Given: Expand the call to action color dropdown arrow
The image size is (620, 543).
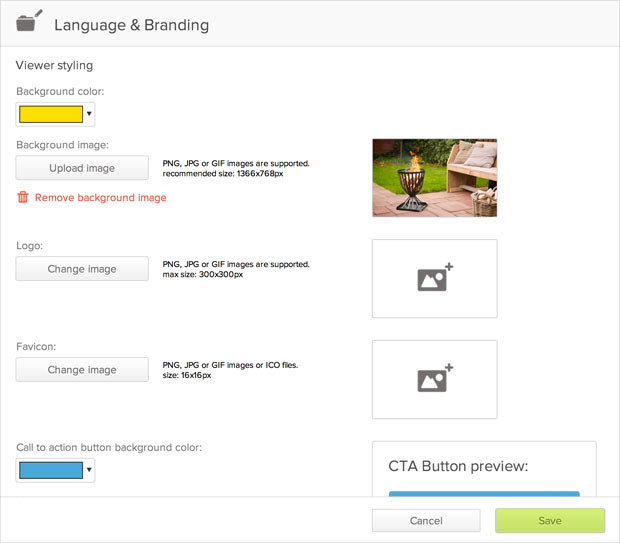Looking at the screenshot, I should [x=89, y=470].
